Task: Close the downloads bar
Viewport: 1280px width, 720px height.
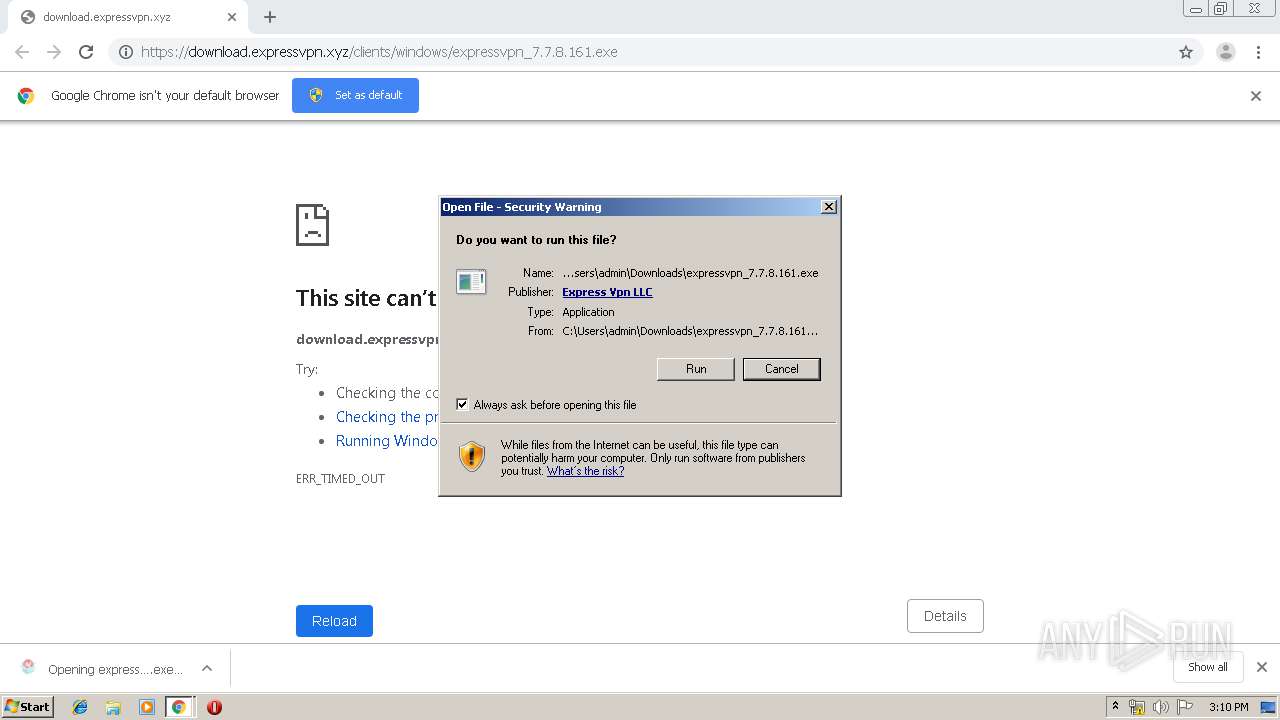Action: tap(1261, 667)
